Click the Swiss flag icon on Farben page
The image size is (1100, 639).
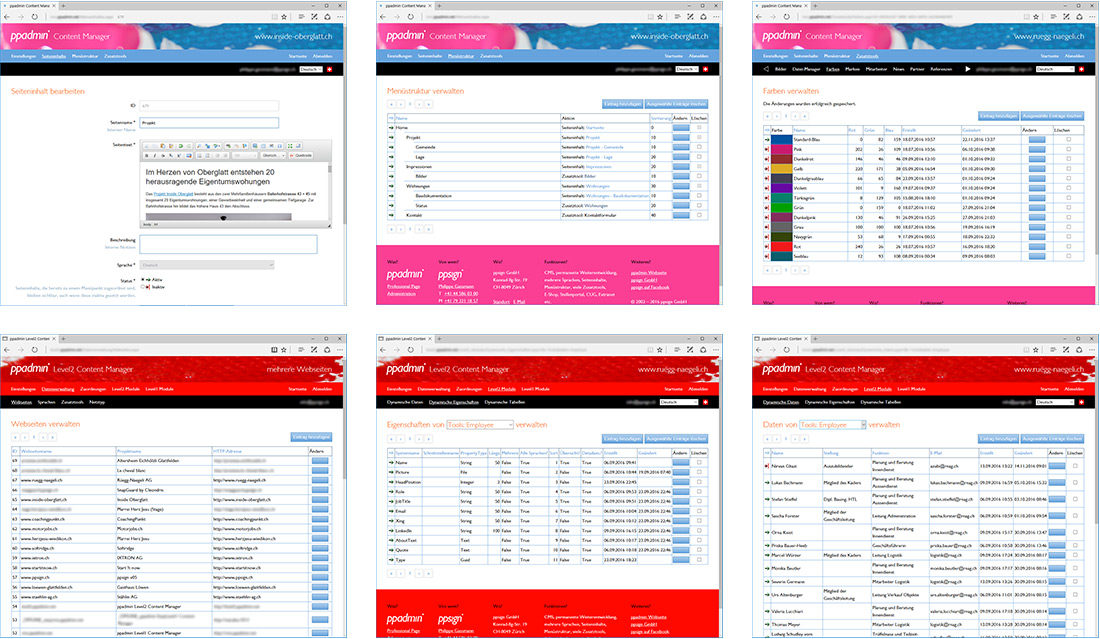pyautogui.click(x=1082, y=69)
